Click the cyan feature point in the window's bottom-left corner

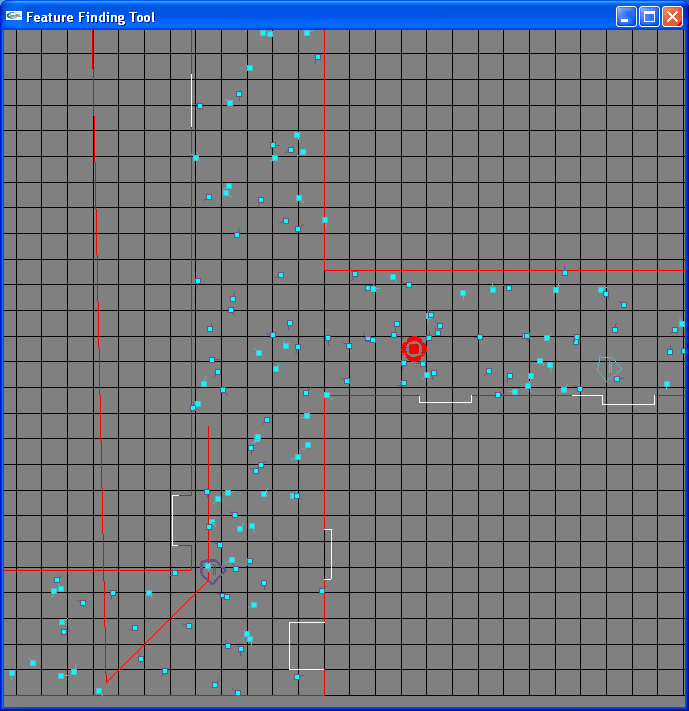click(12, 673)
